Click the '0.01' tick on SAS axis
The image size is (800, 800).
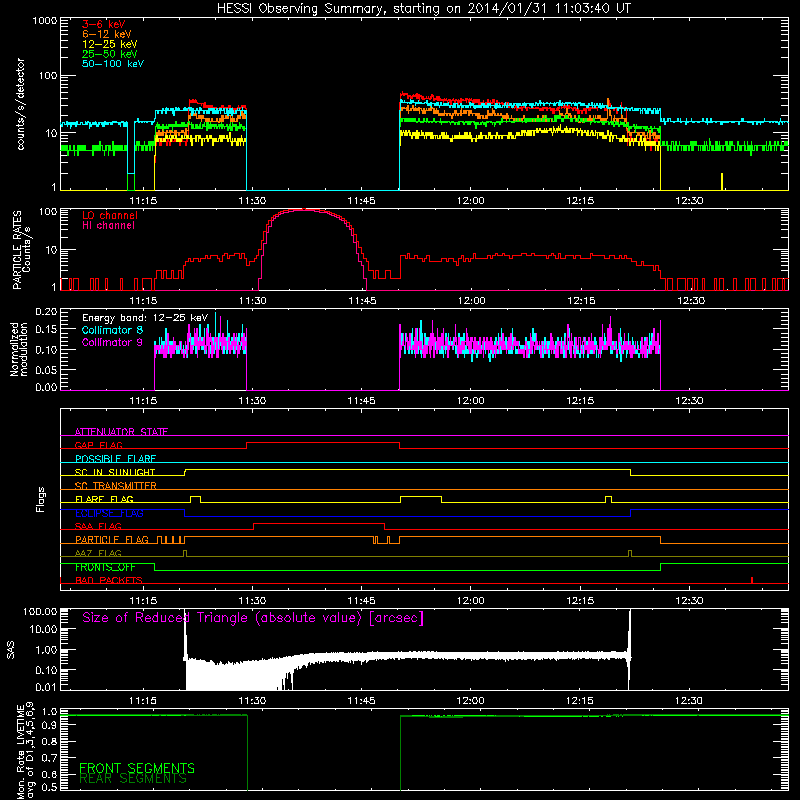(x=46, y=687)
